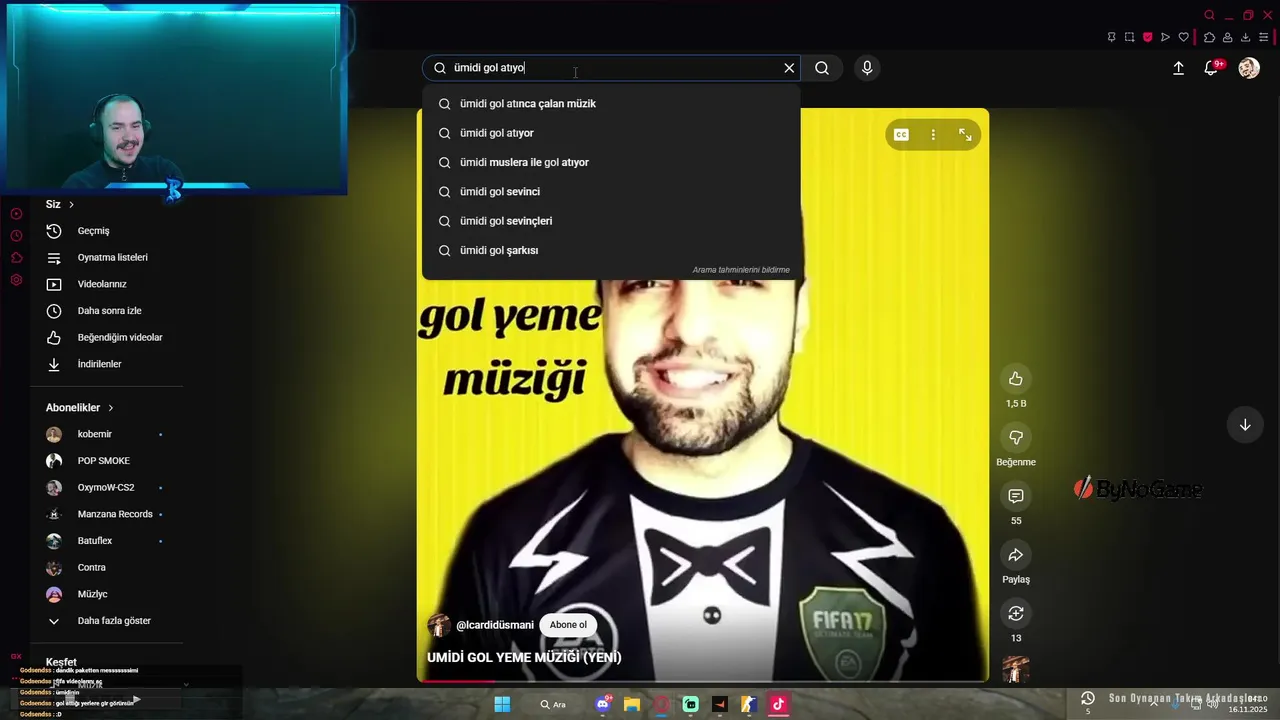
Task: Open the account avatar menu
Action: pyautogui.click(x=1249, y=68)
